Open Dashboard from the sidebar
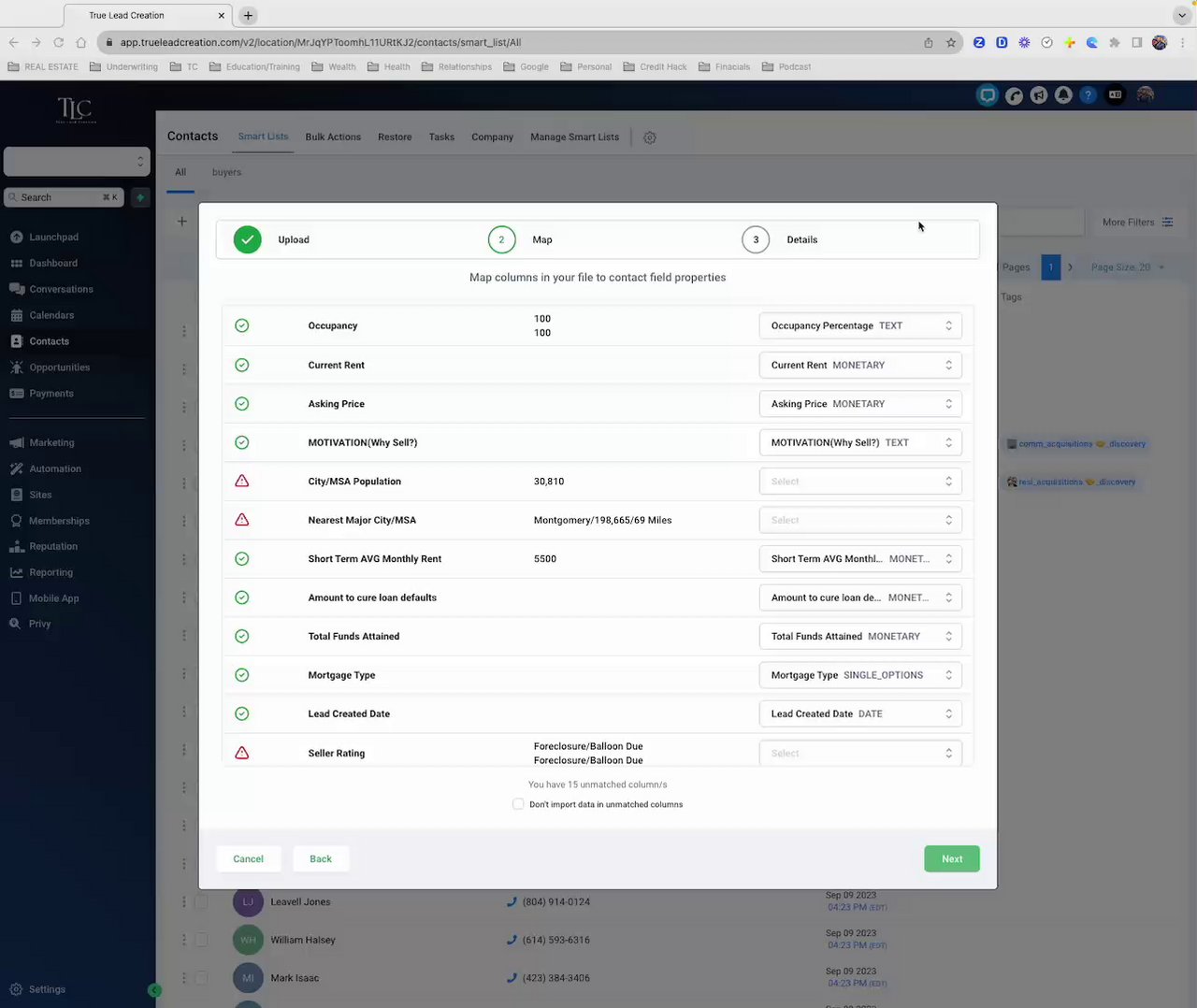The width and height of the screenshot is (1197, 1008). point(44,264)
